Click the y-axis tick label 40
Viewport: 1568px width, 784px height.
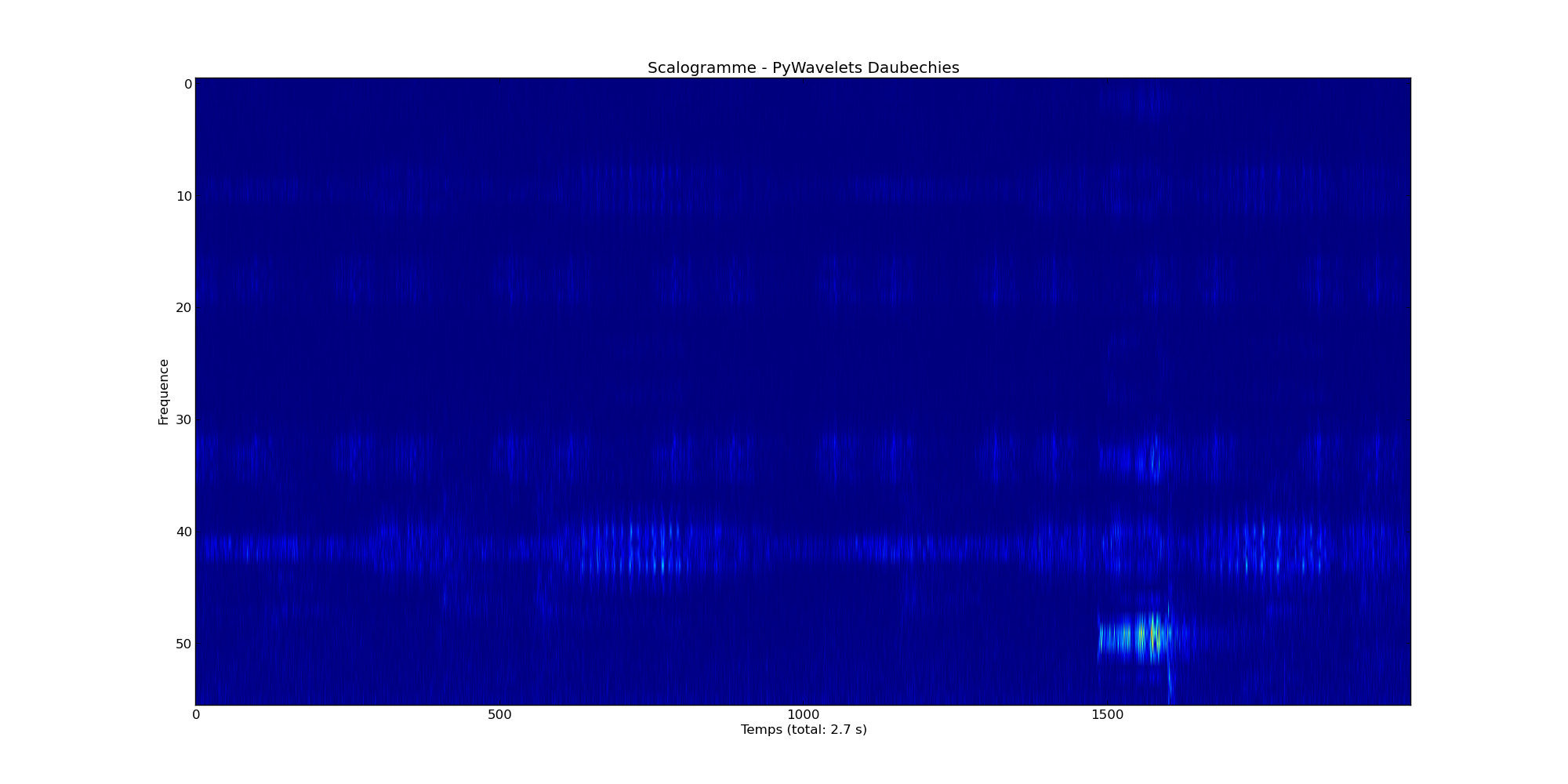(184, 532)
